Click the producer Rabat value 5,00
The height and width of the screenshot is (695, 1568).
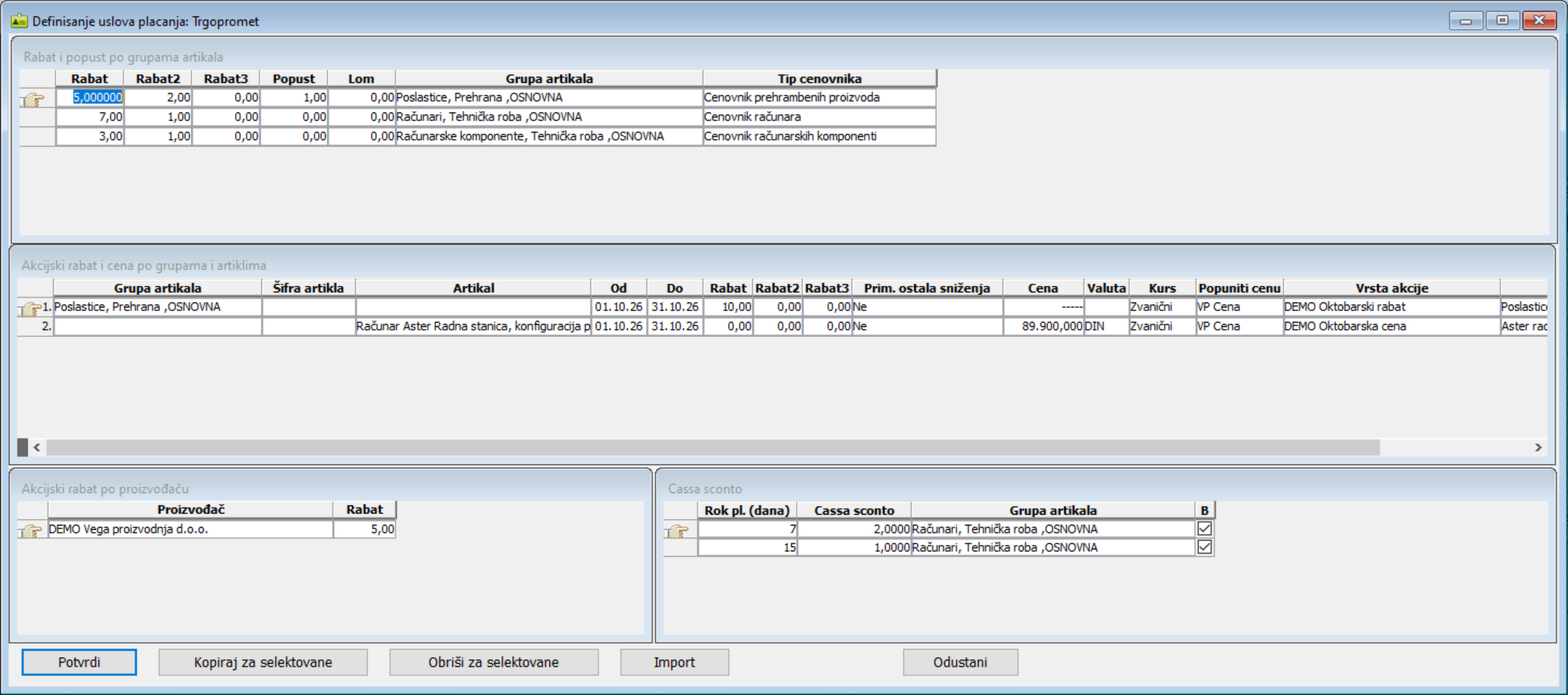[365, 530]
